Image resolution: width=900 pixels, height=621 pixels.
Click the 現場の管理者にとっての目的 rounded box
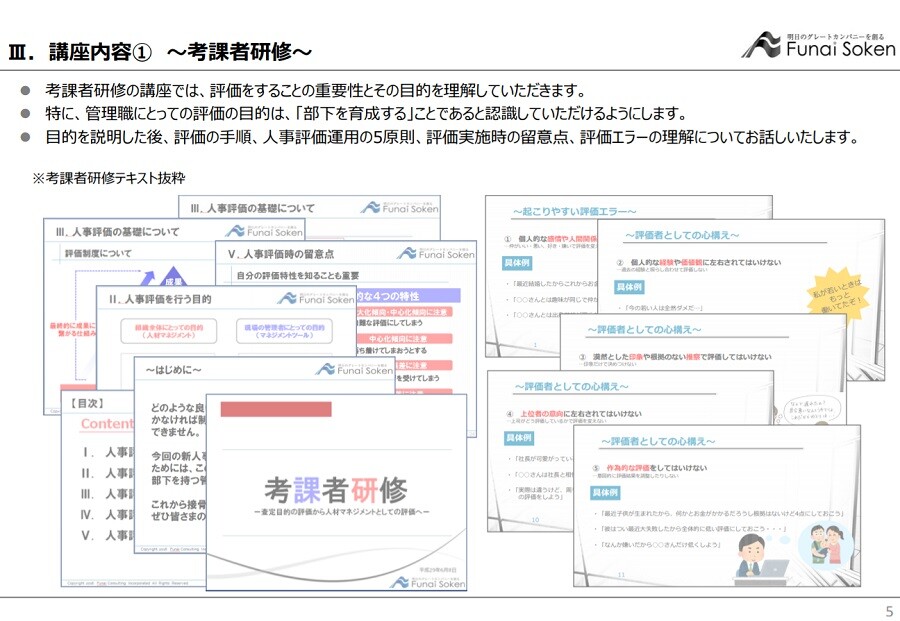point(284,332)
